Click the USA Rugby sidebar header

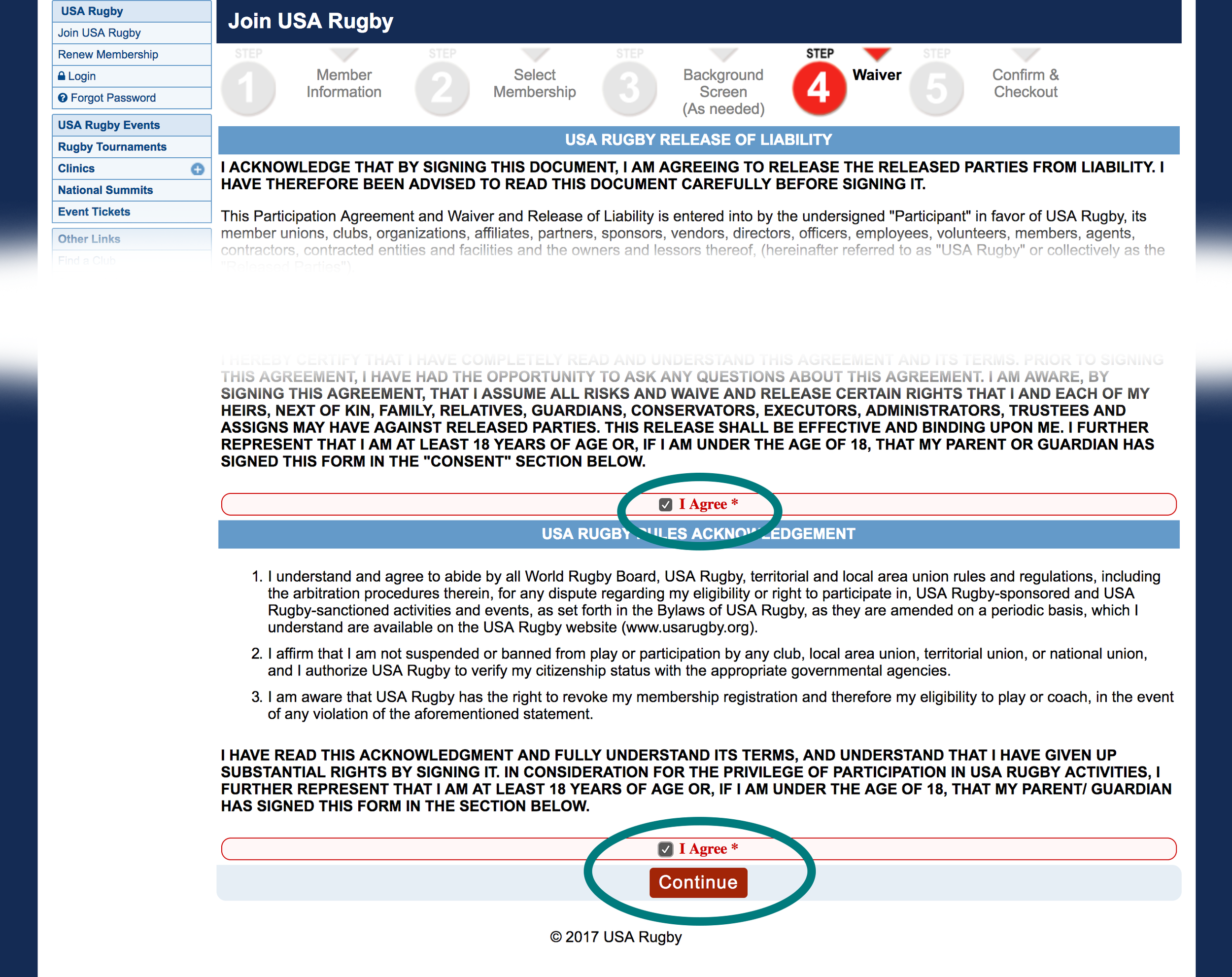pos(132,11)
